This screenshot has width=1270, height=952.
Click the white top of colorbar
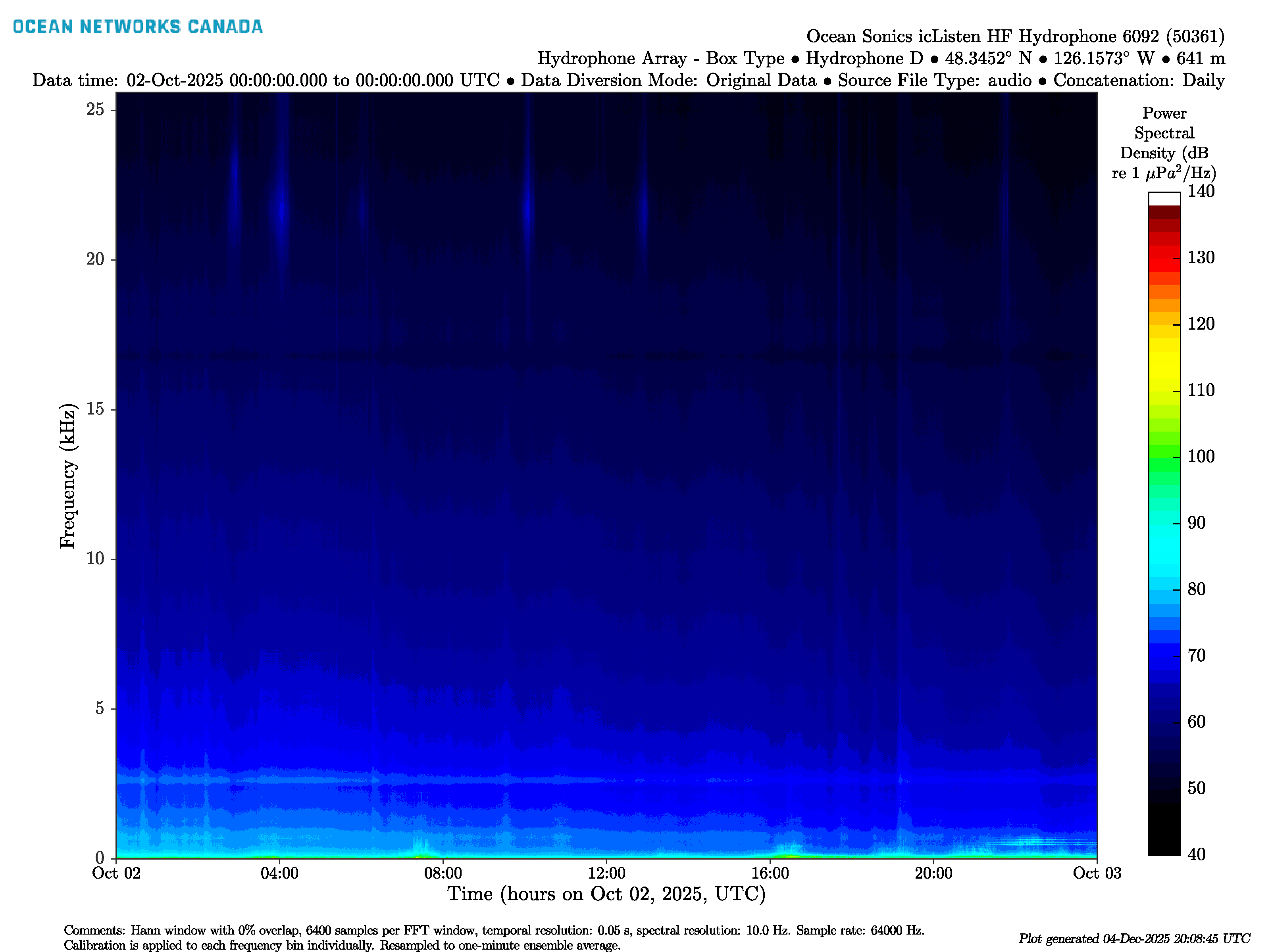tap(1164, 199)
